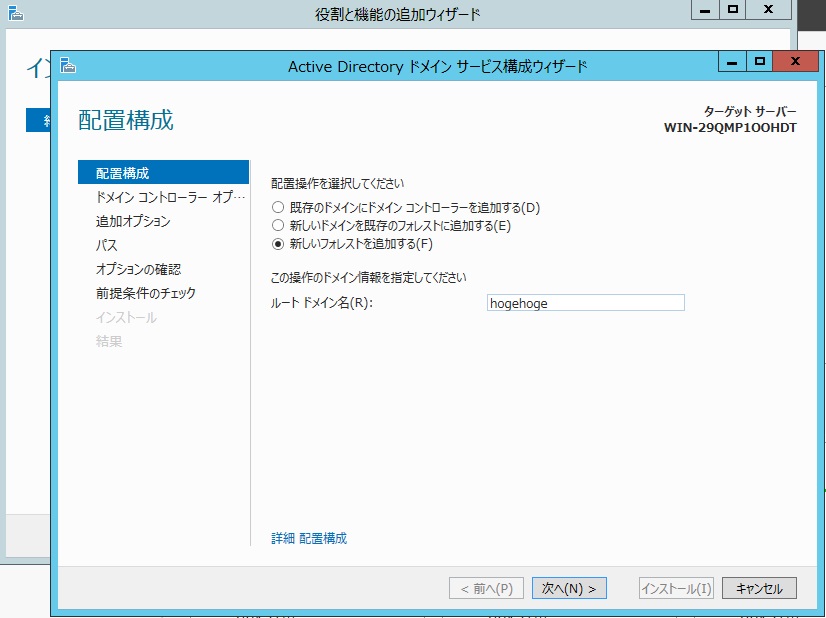Go to the パス step
The height and width of the screenshot is (618, 826).
(106, 245)
